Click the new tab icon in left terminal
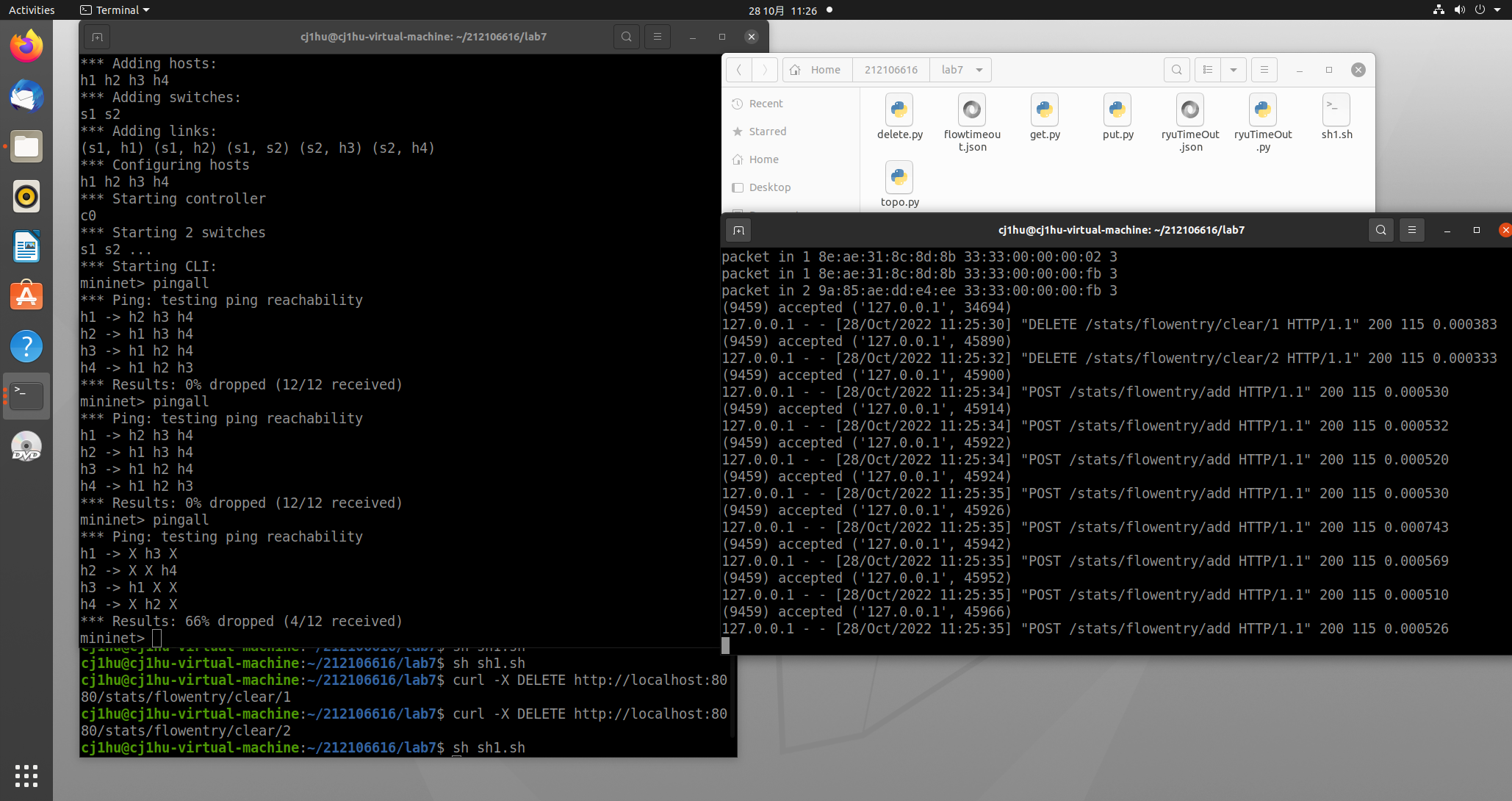 pos(97,37)
